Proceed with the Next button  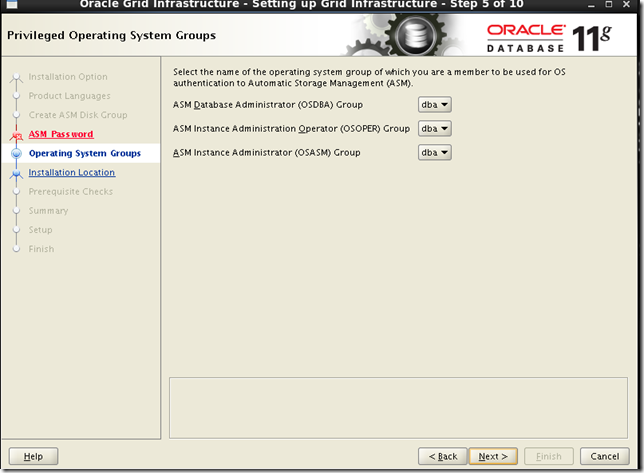[x=493, y=456]
